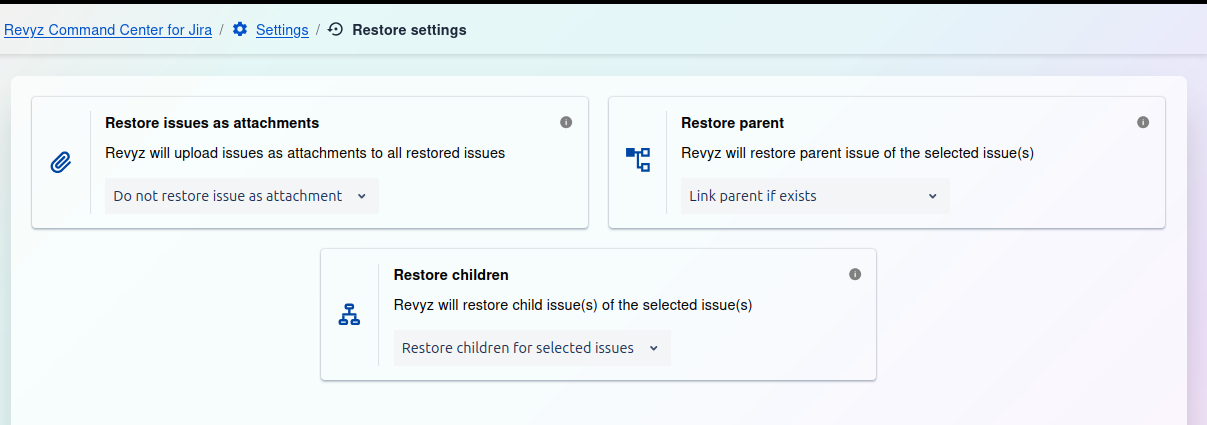Expand the Link parent if exists dropdown
The width and height of the screenshot is (1207, 425).
click(814, 196)
